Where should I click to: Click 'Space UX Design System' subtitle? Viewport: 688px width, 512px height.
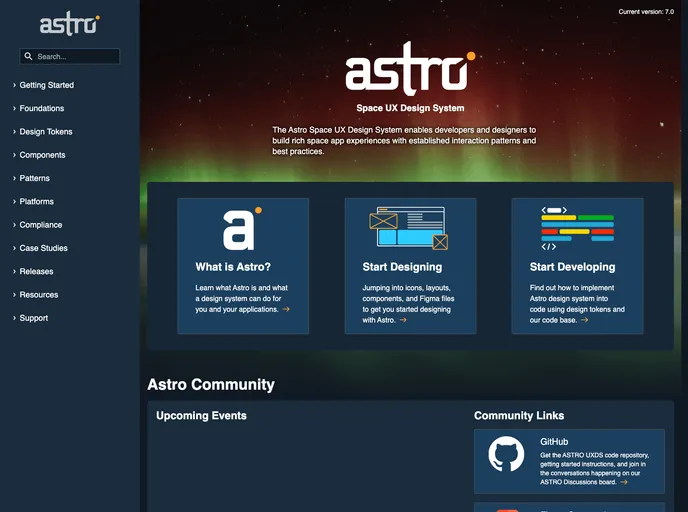pos(410,108)
